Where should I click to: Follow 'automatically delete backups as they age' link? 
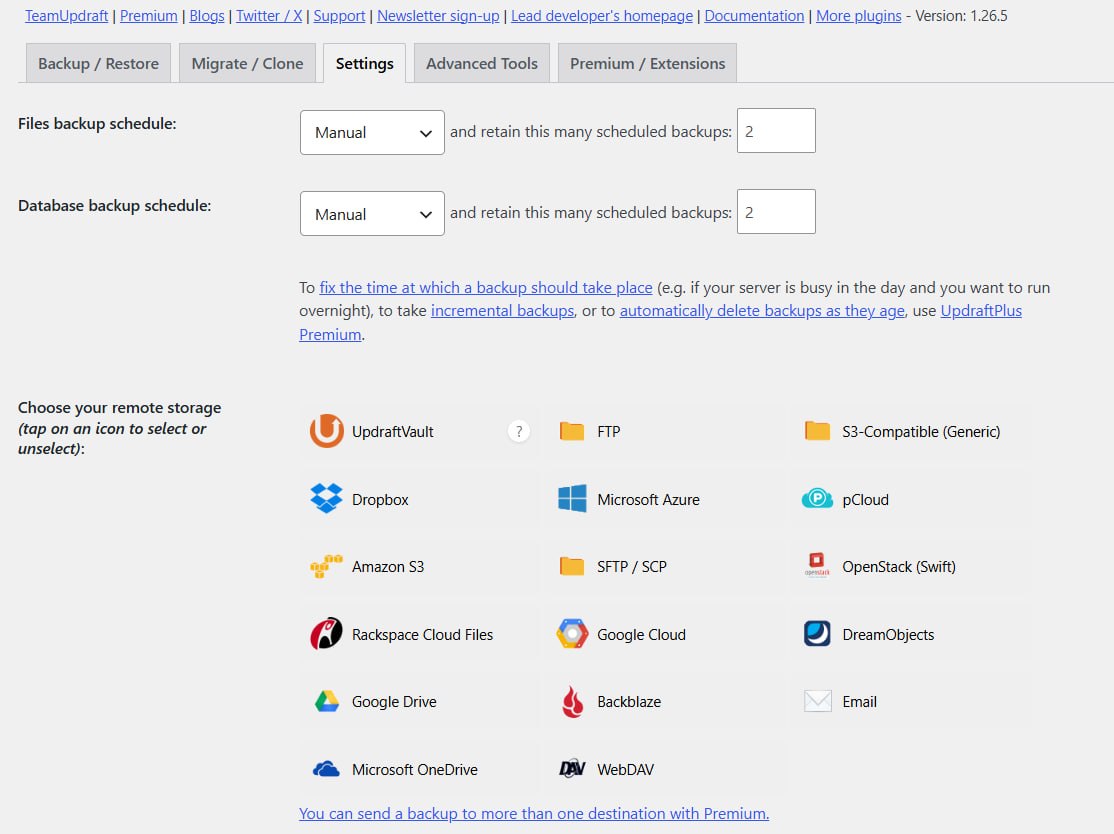[x=762, y=310]
